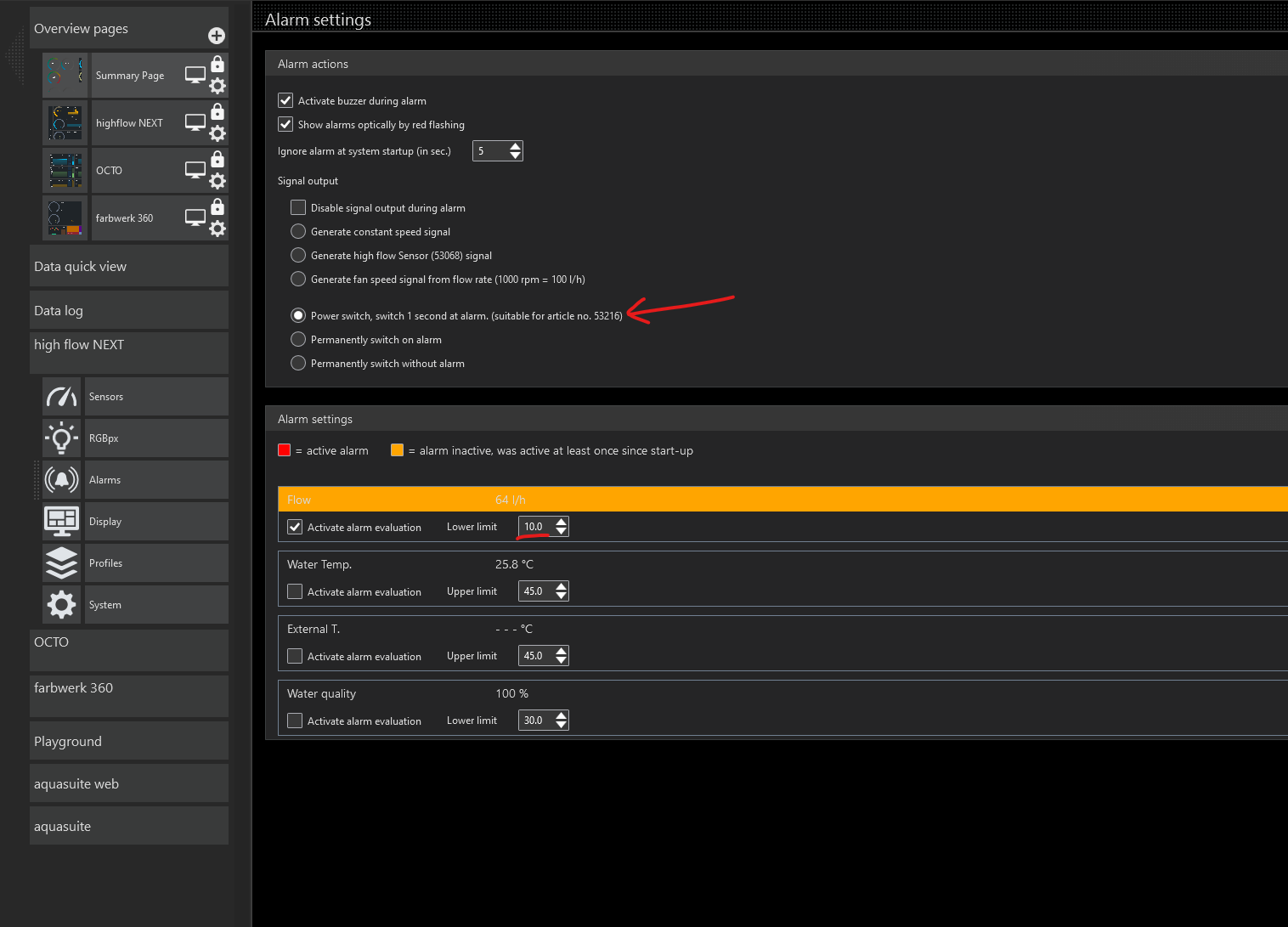Enable Disable signal output during alarm
Viewport: 1288px width, 927px height.
298,207
